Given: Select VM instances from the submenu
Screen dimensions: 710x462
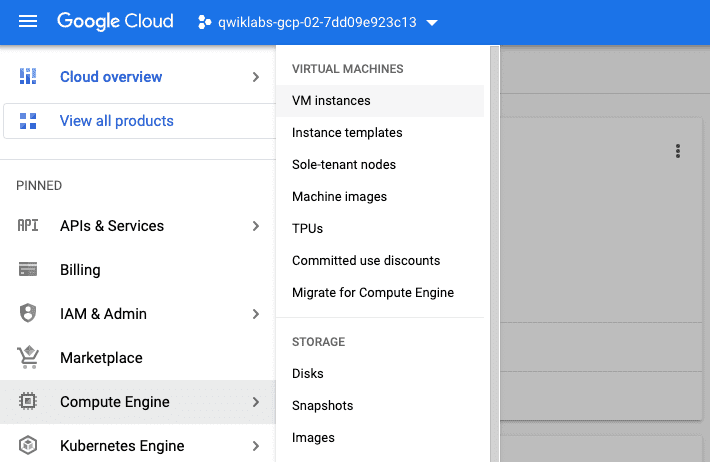Looking at the screenshot, I should pos(331,101).
